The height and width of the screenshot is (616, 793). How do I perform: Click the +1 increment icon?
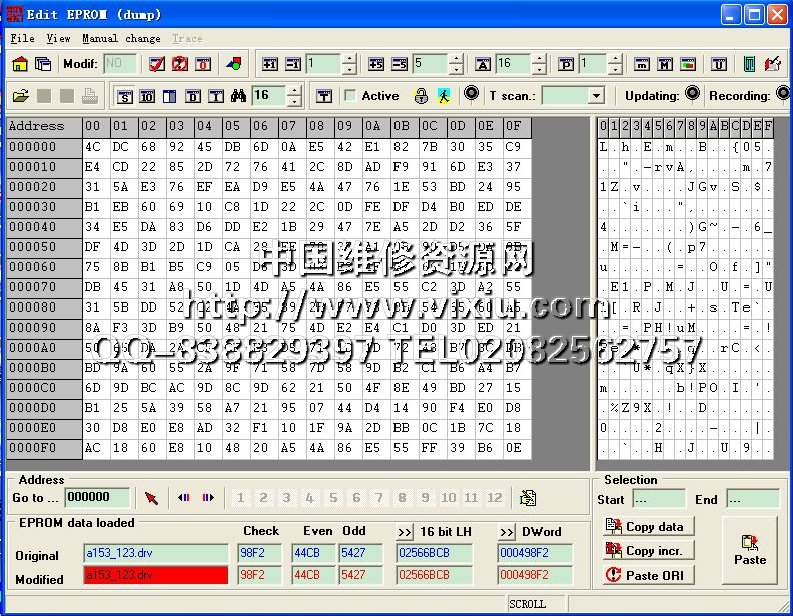tap(270, 64)
